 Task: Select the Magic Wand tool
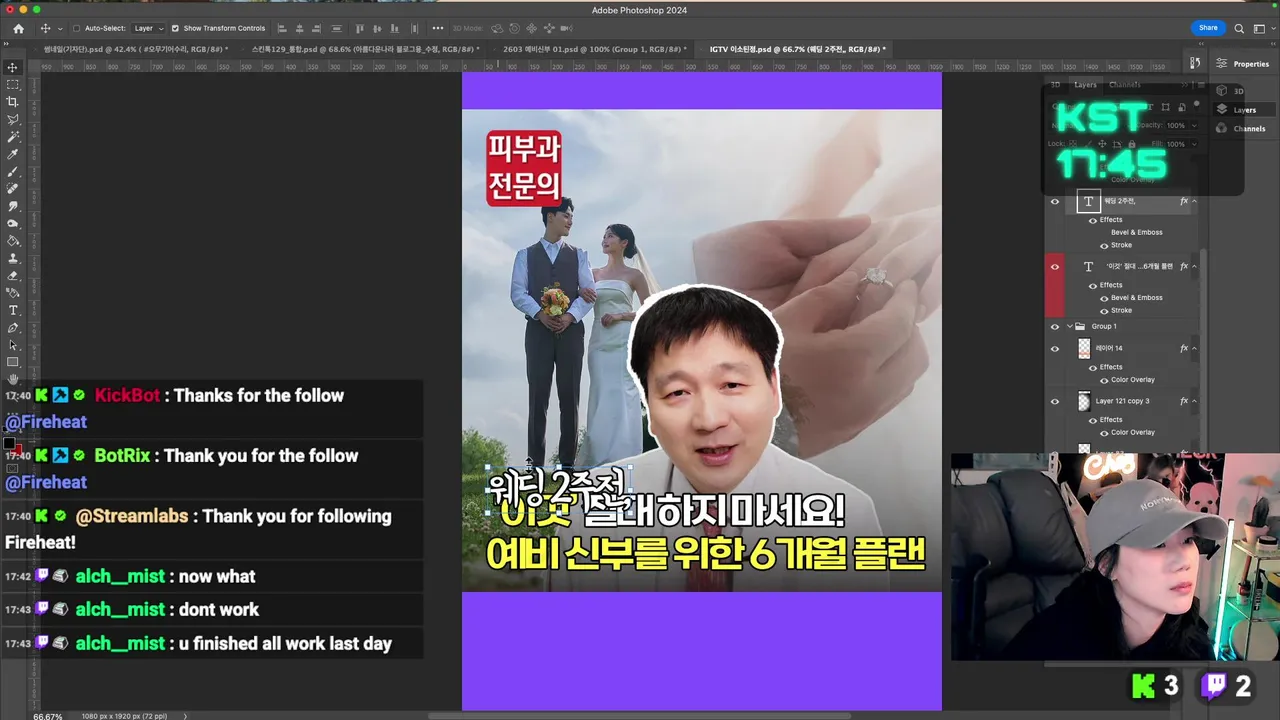(x=13, y=136)
